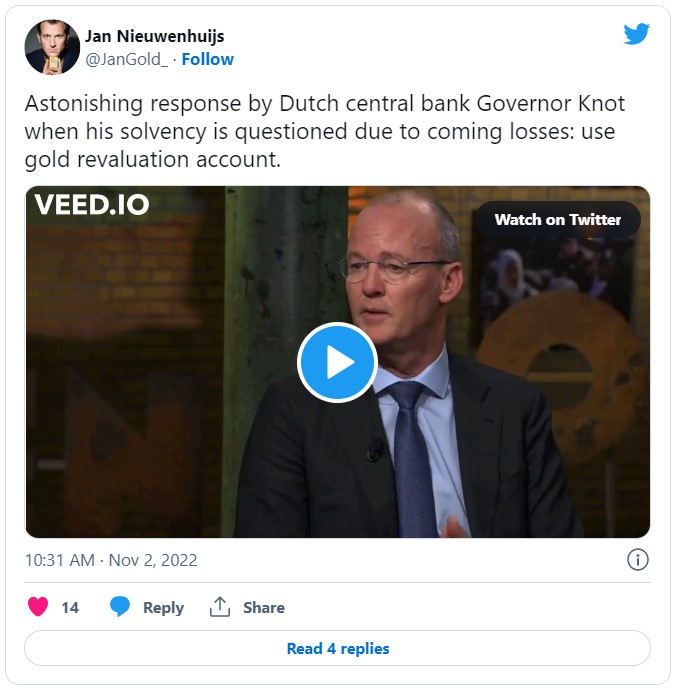This screenshot has height=688, width=676.
Task: Click Watch on Twitter overlay button
Action: (x=558, y=219)
